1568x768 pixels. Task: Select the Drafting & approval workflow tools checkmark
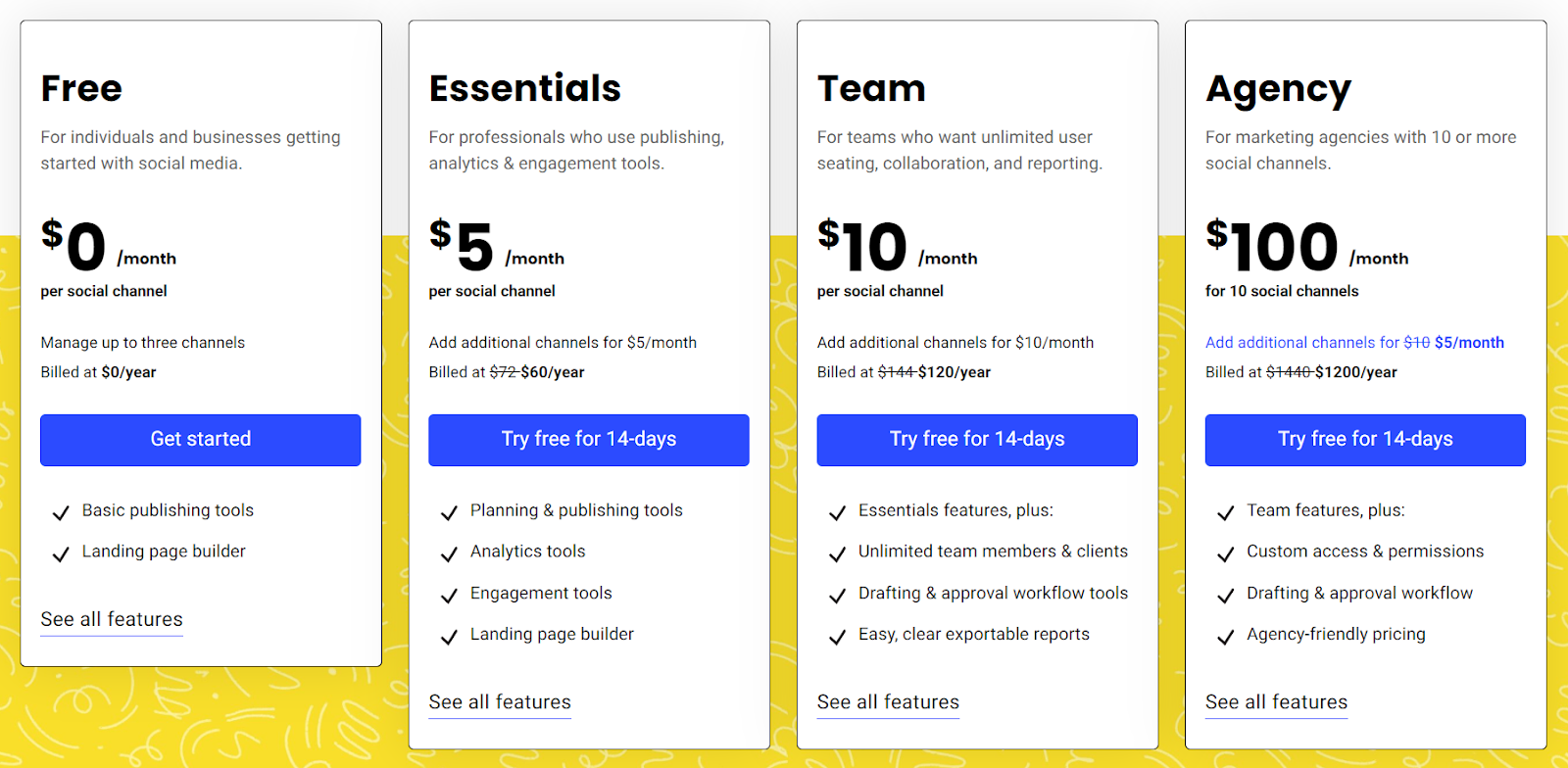(x=837, y=595)
